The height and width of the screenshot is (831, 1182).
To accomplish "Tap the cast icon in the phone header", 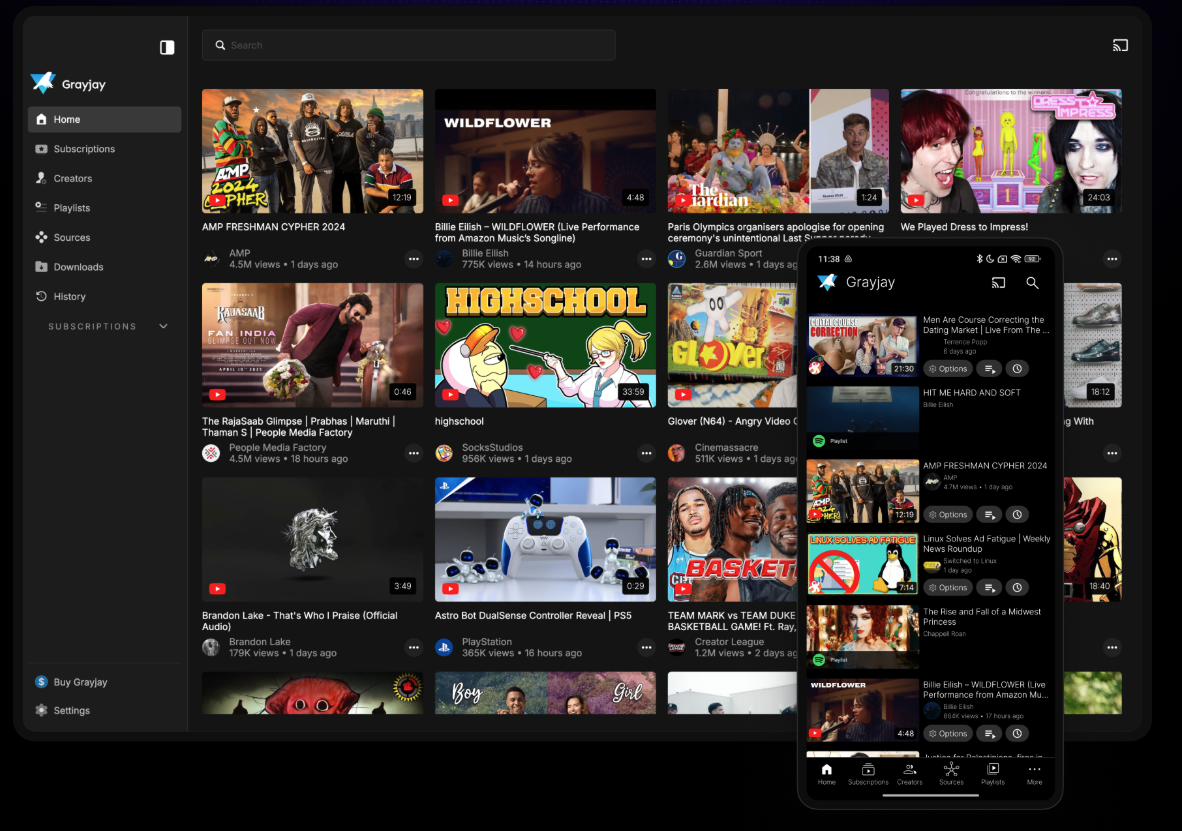I will coord(998,283).
